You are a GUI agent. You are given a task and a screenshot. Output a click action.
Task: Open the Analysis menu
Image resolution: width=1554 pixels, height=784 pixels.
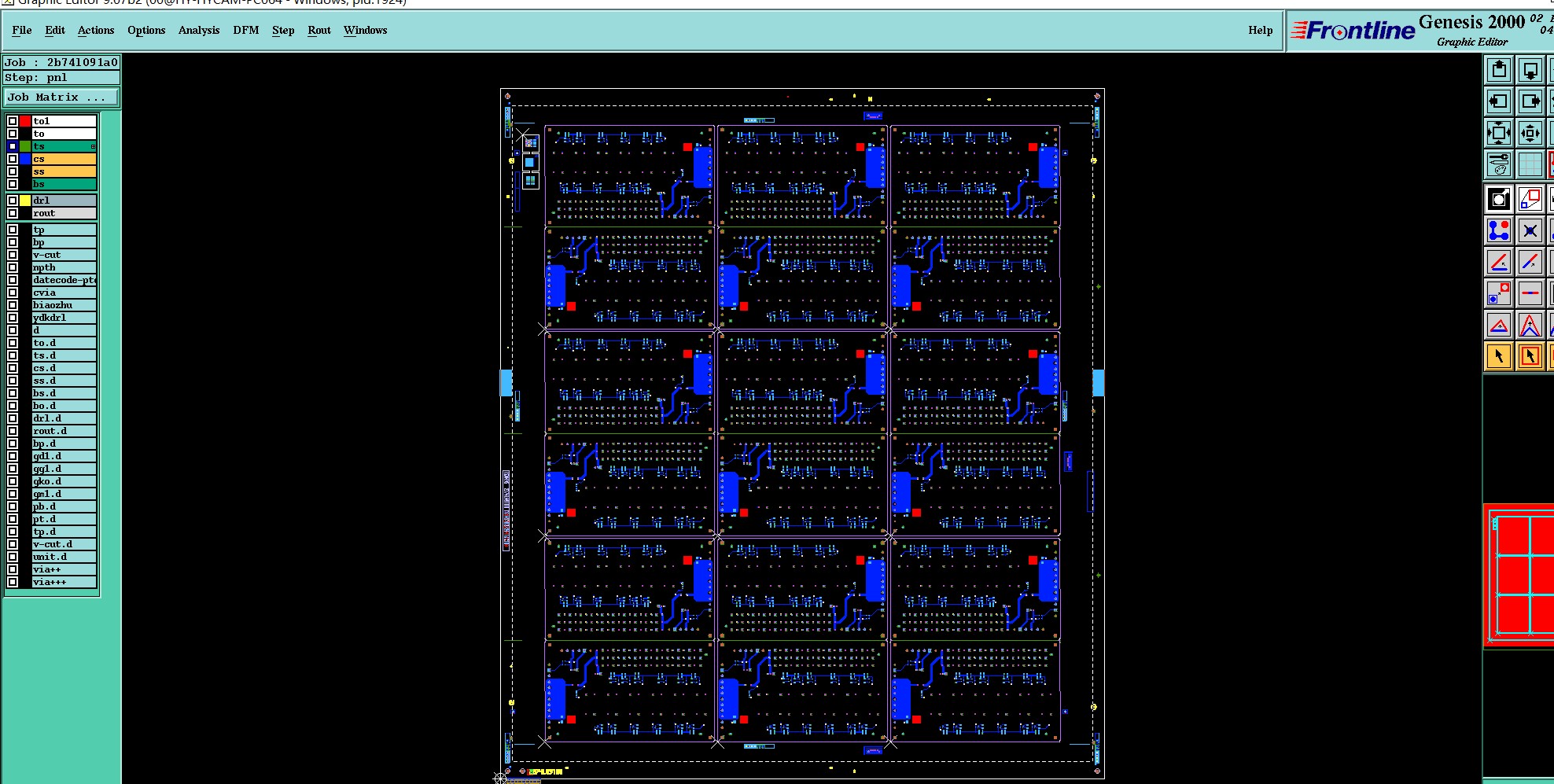[199, 30]
